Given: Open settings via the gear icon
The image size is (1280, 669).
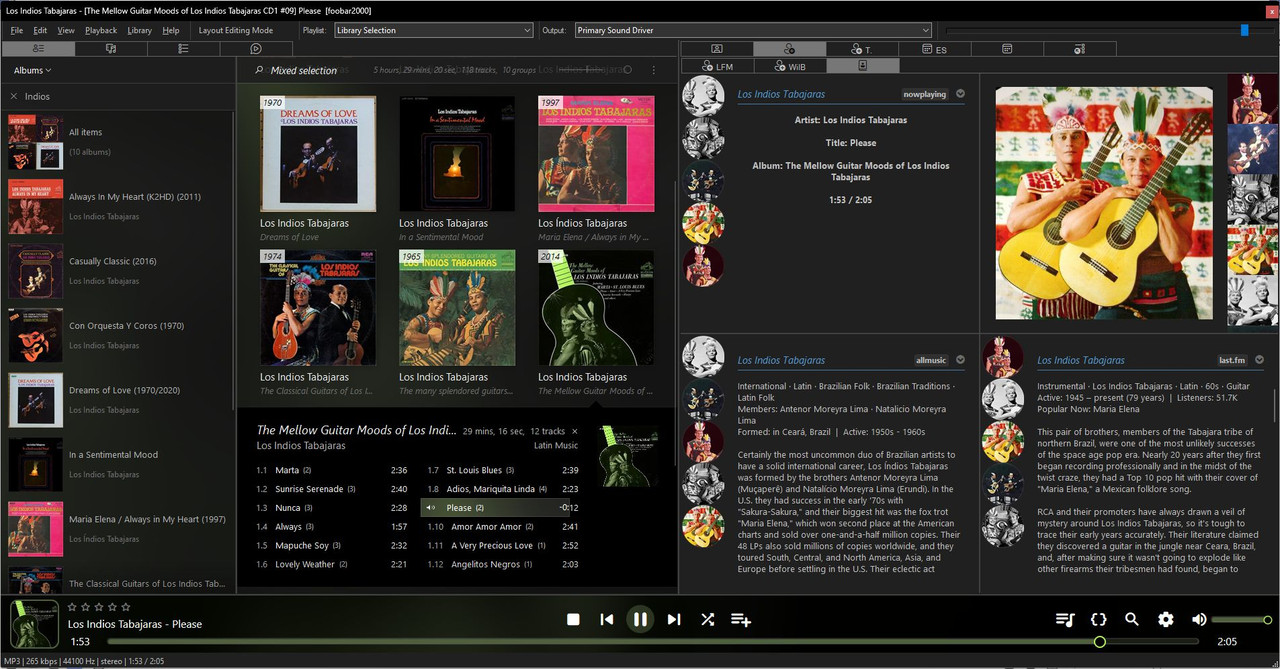Looking at the screenshot, I should tap(1166, 619).
